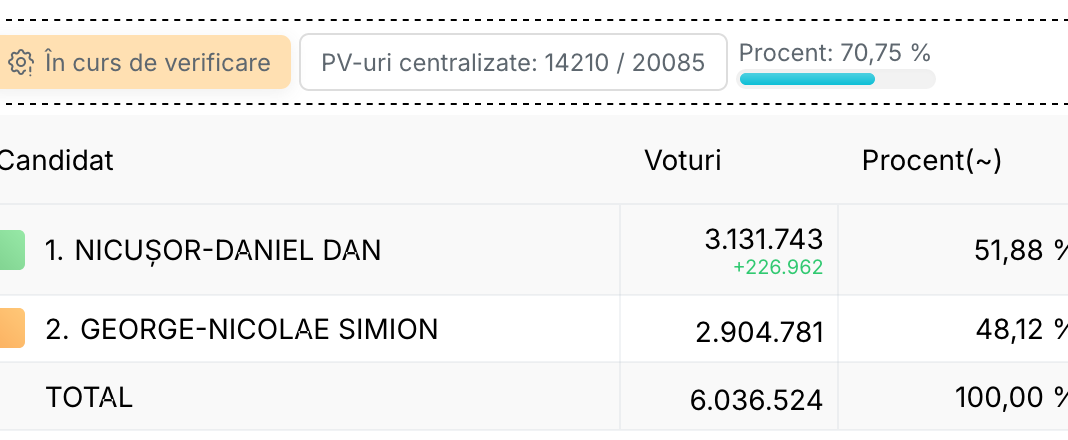
Task: Click the green +226.962 vote difference
Action: [x=778, y=267]
